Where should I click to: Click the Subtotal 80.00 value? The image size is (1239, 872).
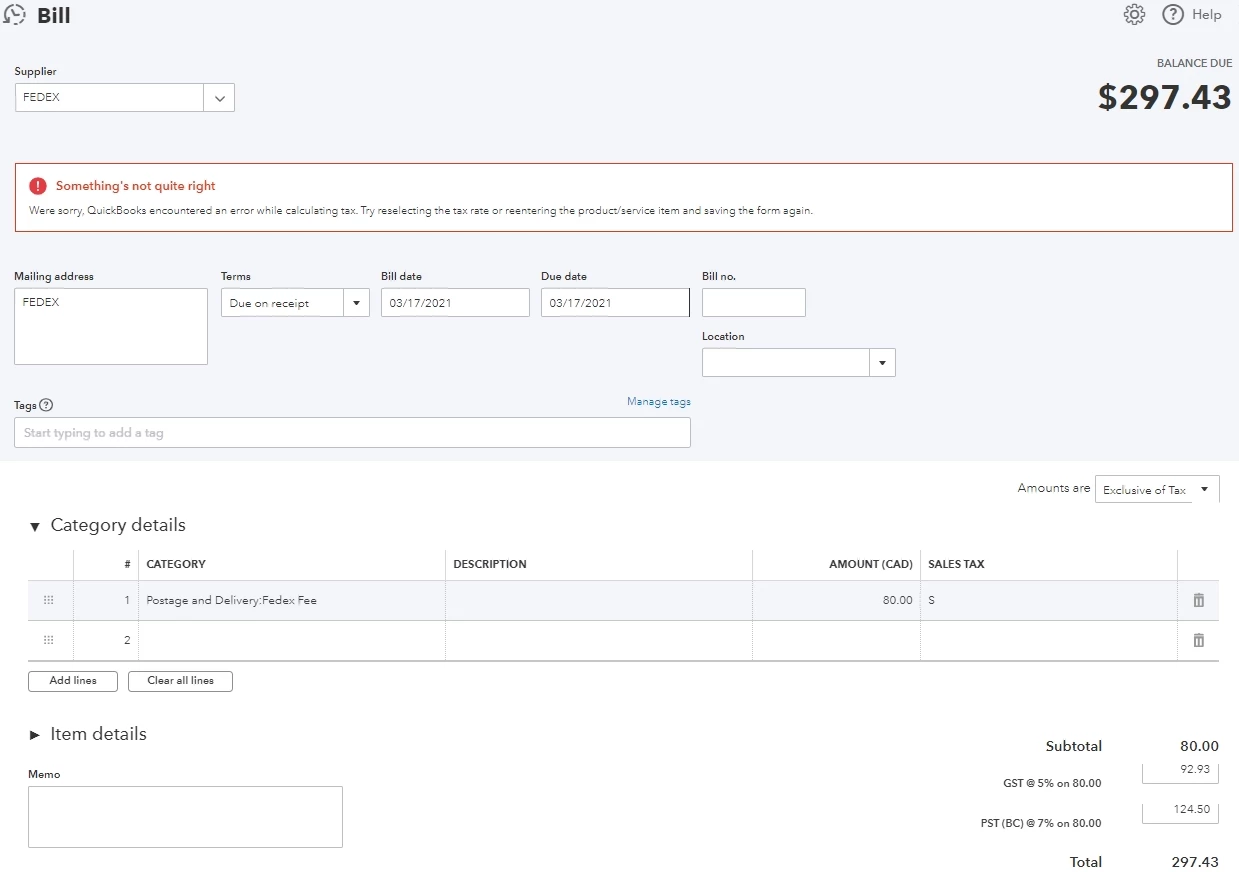pos(1199,746)
